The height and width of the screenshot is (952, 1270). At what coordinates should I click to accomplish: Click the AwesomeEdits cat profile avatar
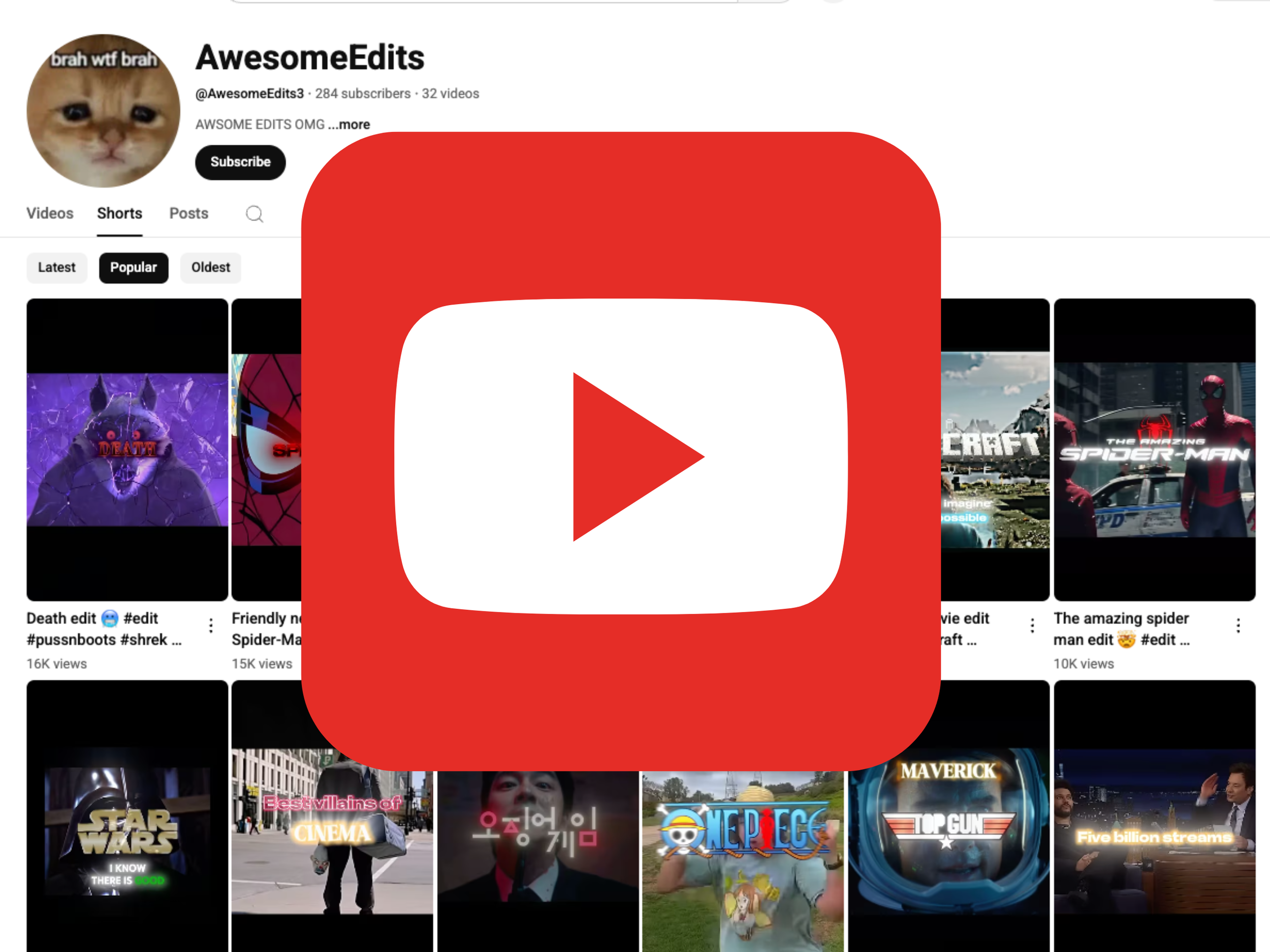[x=103, y=111]
